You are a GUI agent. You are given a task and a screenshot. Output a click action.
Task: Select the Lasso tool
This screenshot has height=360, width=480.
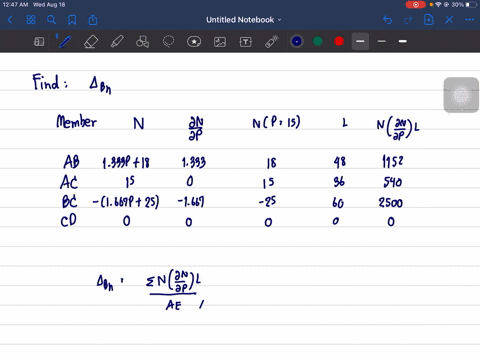pyautogui.click(x=168, y=42)
